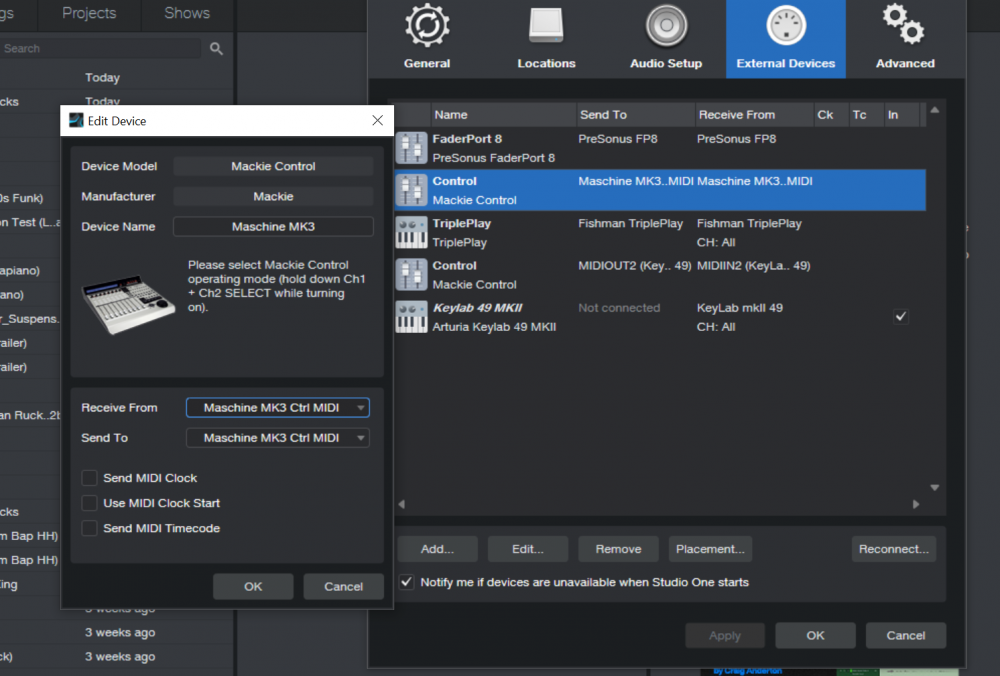Enable Use MIDI Clock Start checkbox
Image resolution: width=1000 pixels, height=676 pixels.
point(89,503)
